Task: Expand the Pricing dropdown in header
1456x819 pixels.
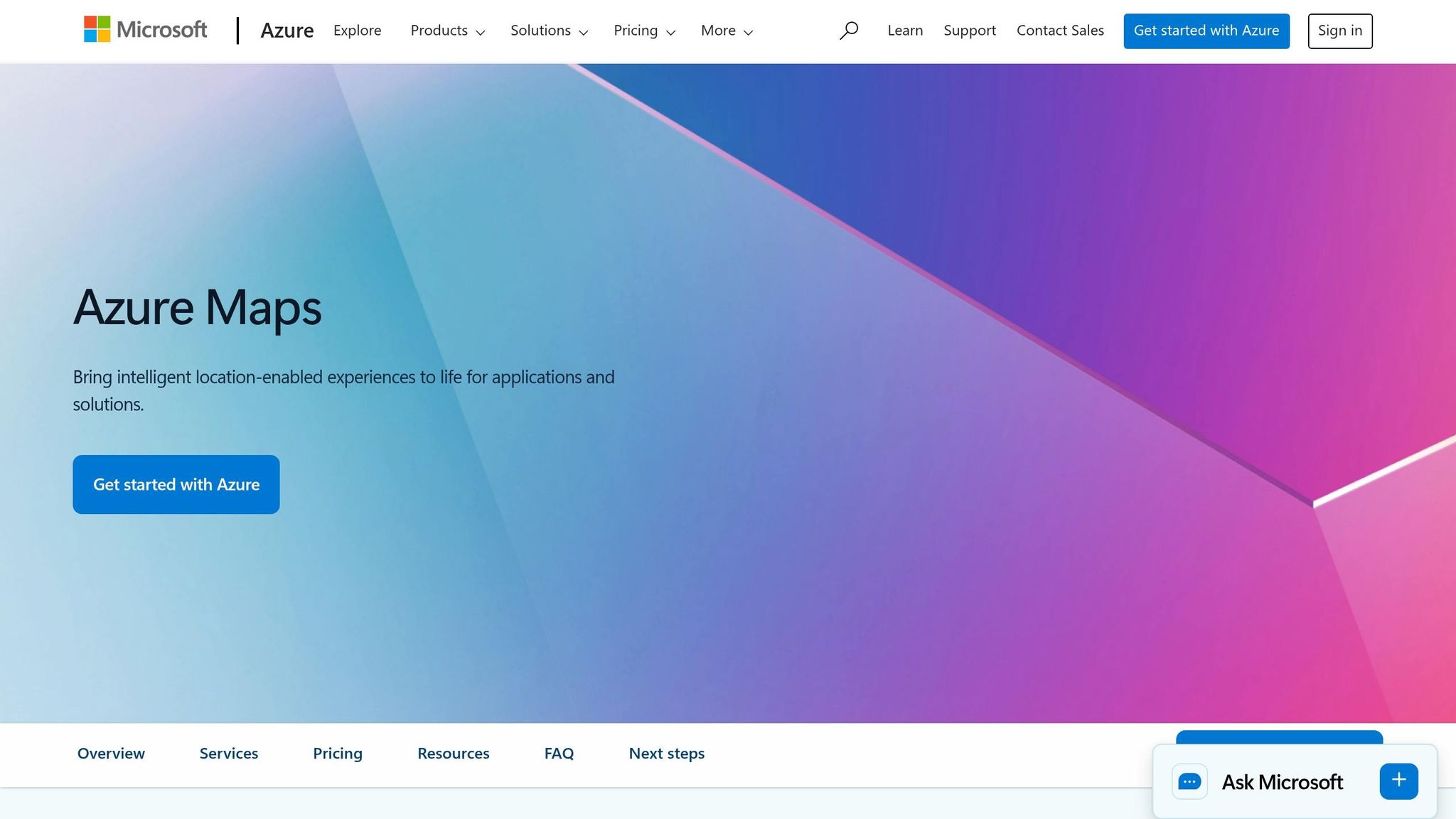Action: [x=644, y=31]
